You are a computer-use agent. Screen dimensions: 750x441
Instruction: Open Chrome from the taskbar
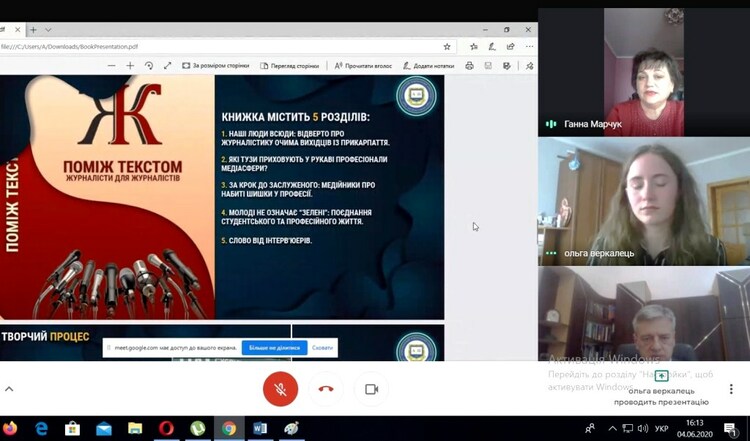click(229, 429)
